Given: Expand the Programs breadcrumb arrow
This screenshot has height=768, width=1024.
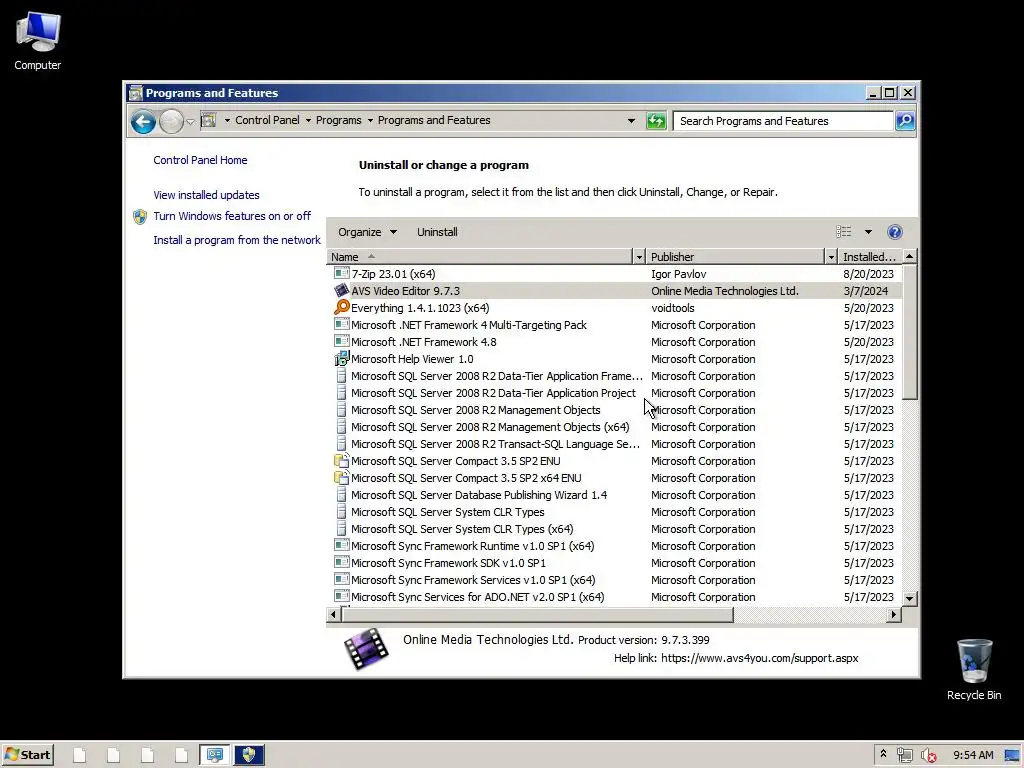Looking at the screenshot, I should [x=370, y=120].
